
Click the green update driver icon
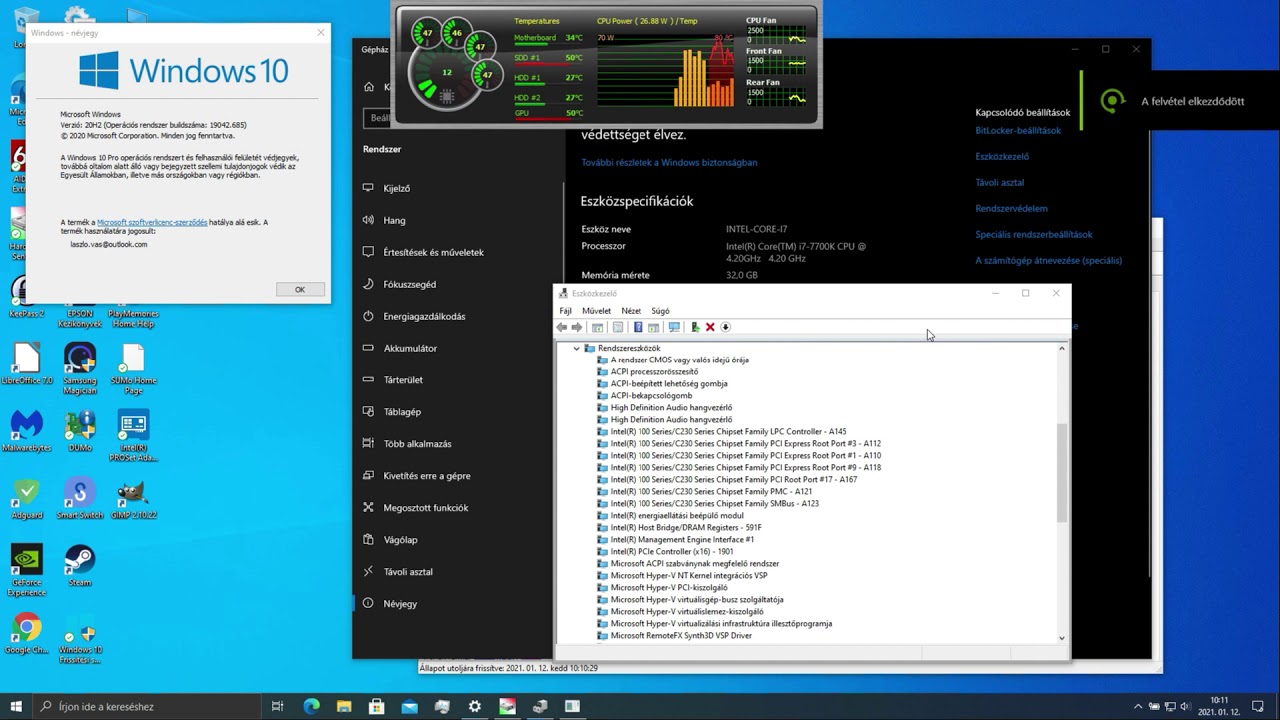coord(695,327)
